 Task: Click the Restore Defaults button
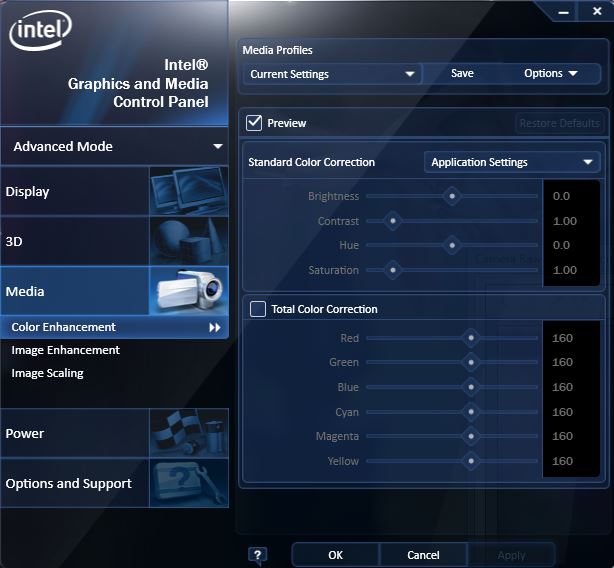[560, 123]
